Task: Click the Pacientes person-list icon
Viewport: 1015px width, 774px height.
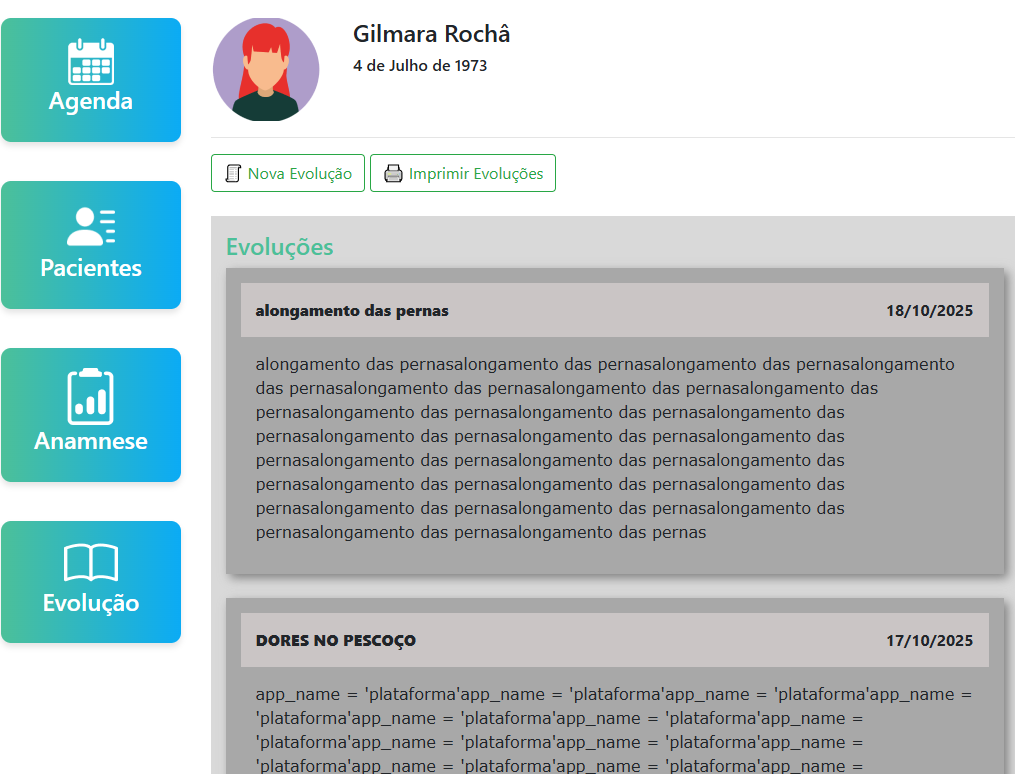Action: (x=91, y=227)
